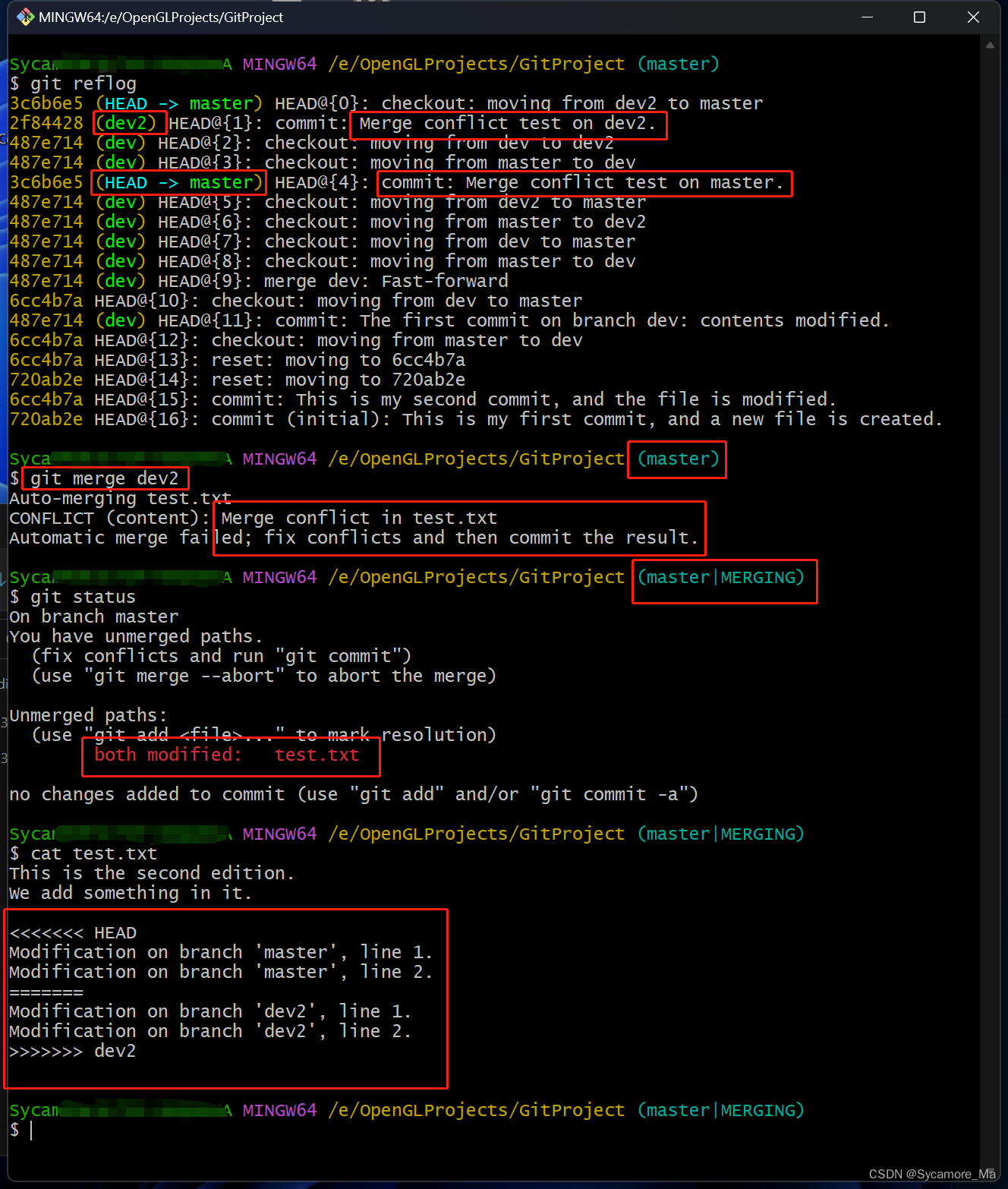Click the 'git merge --abort' hint line
The height and width of the screenshot is (1189, 1008).
click(263, 676)
